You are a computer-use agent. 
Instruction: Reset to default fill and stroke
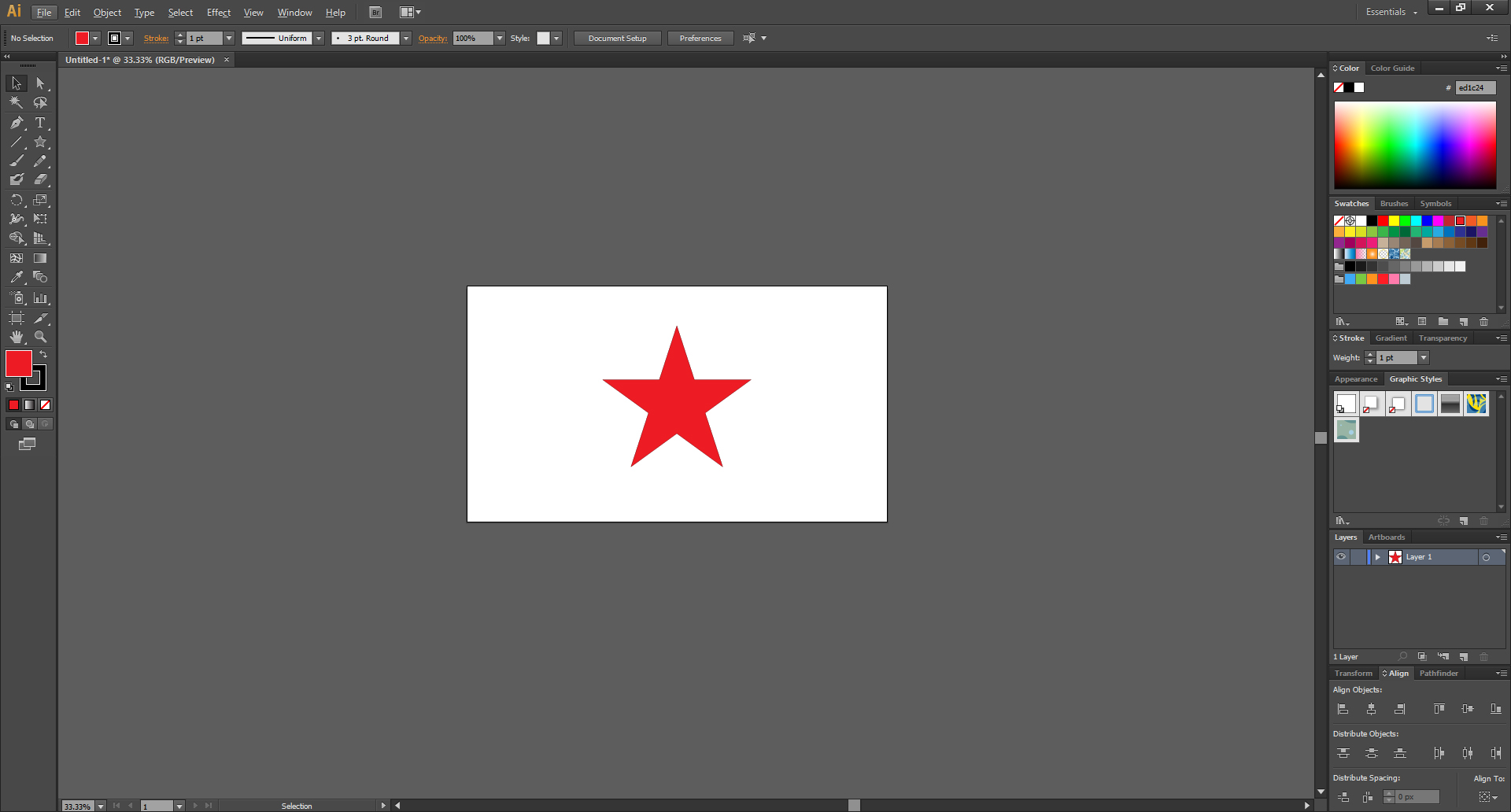[9, 386]
